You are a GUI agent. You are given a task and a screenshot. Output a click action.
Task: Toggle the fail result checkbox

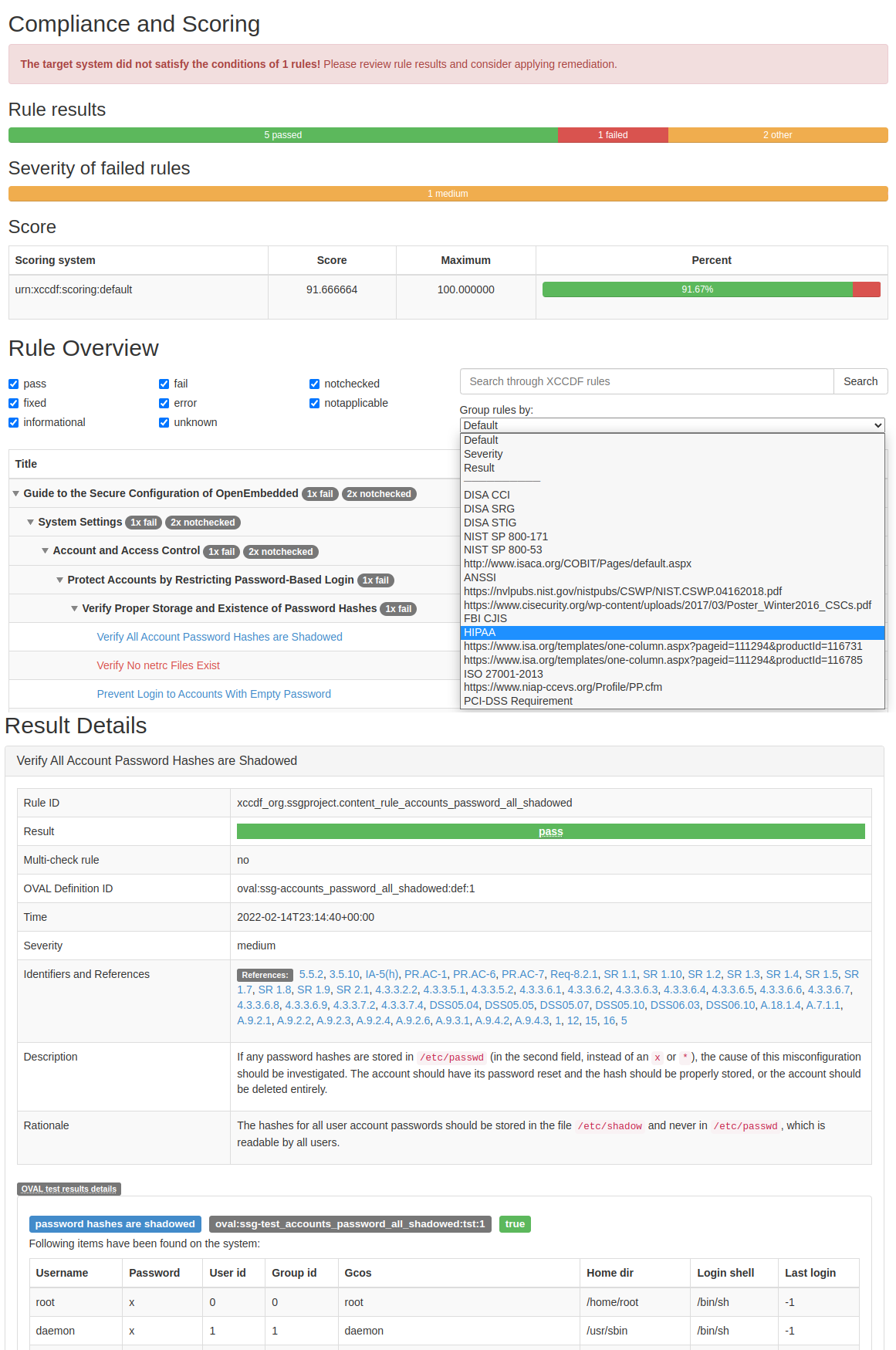[164, 384]
